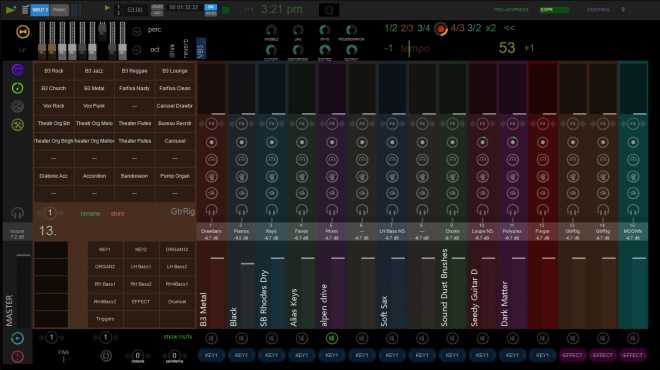Click the circle icon below B3 Metal fader
This screenshot has width=660, height=370.
211,338
